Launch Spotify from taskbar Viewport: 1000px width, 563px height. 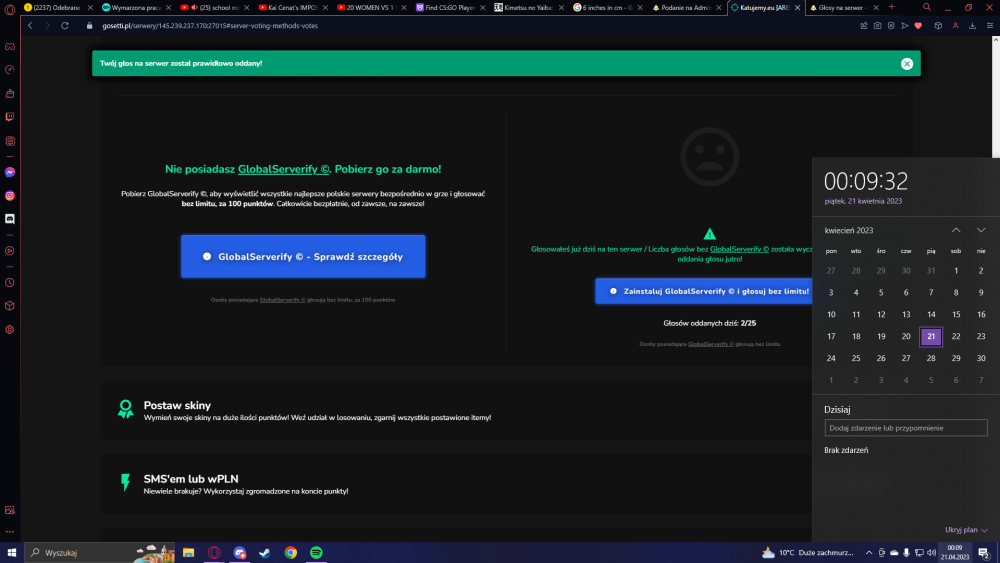316,553
